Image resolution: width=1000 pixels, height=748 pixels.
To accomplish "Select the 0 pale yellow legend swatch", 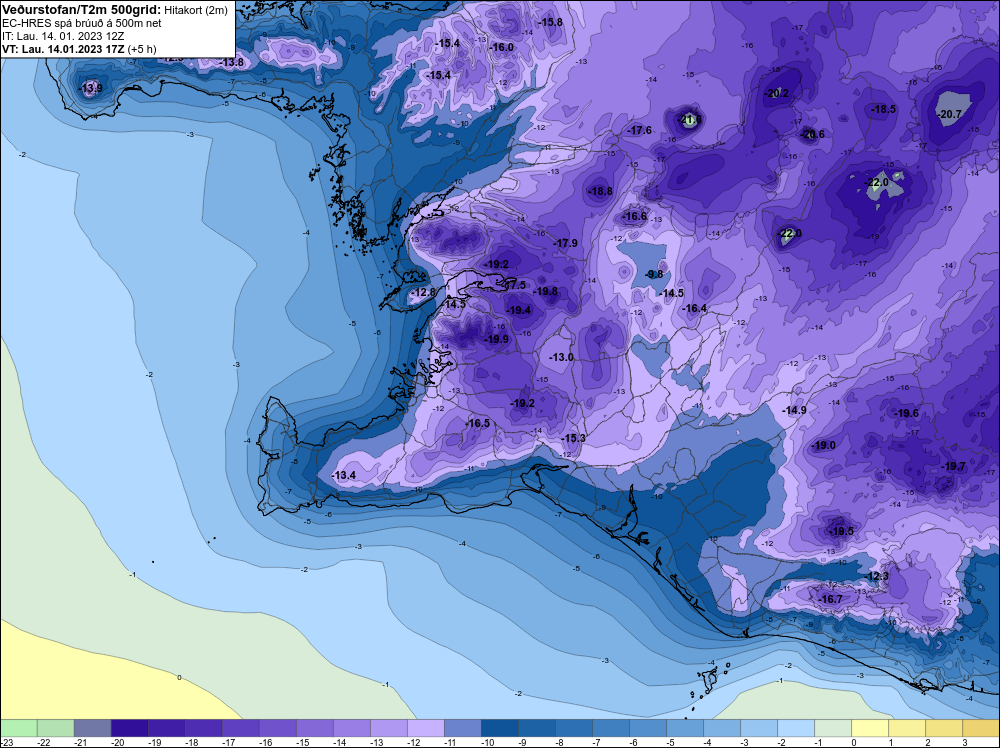I will click(869, 728).
